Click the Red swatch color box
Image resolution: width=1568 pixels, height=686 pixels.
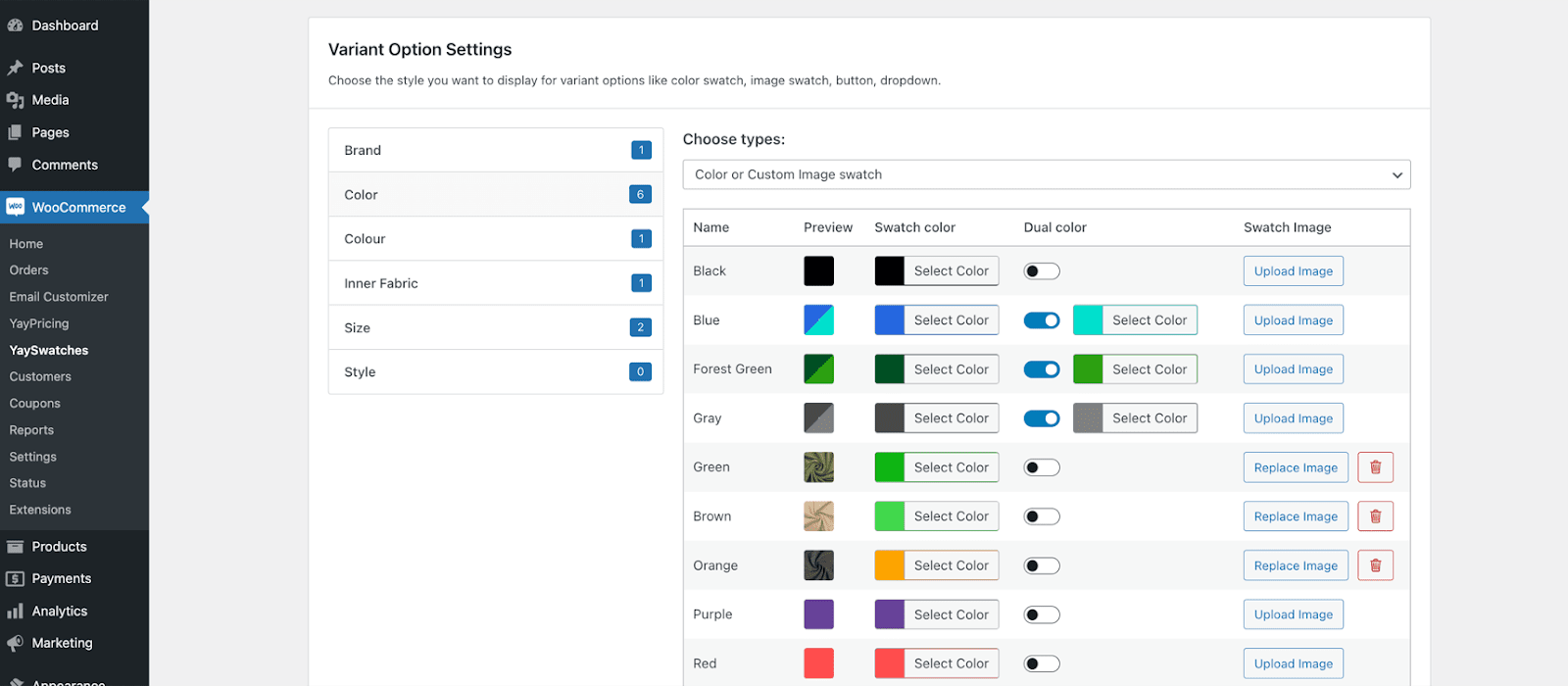(x=890, y=663)
